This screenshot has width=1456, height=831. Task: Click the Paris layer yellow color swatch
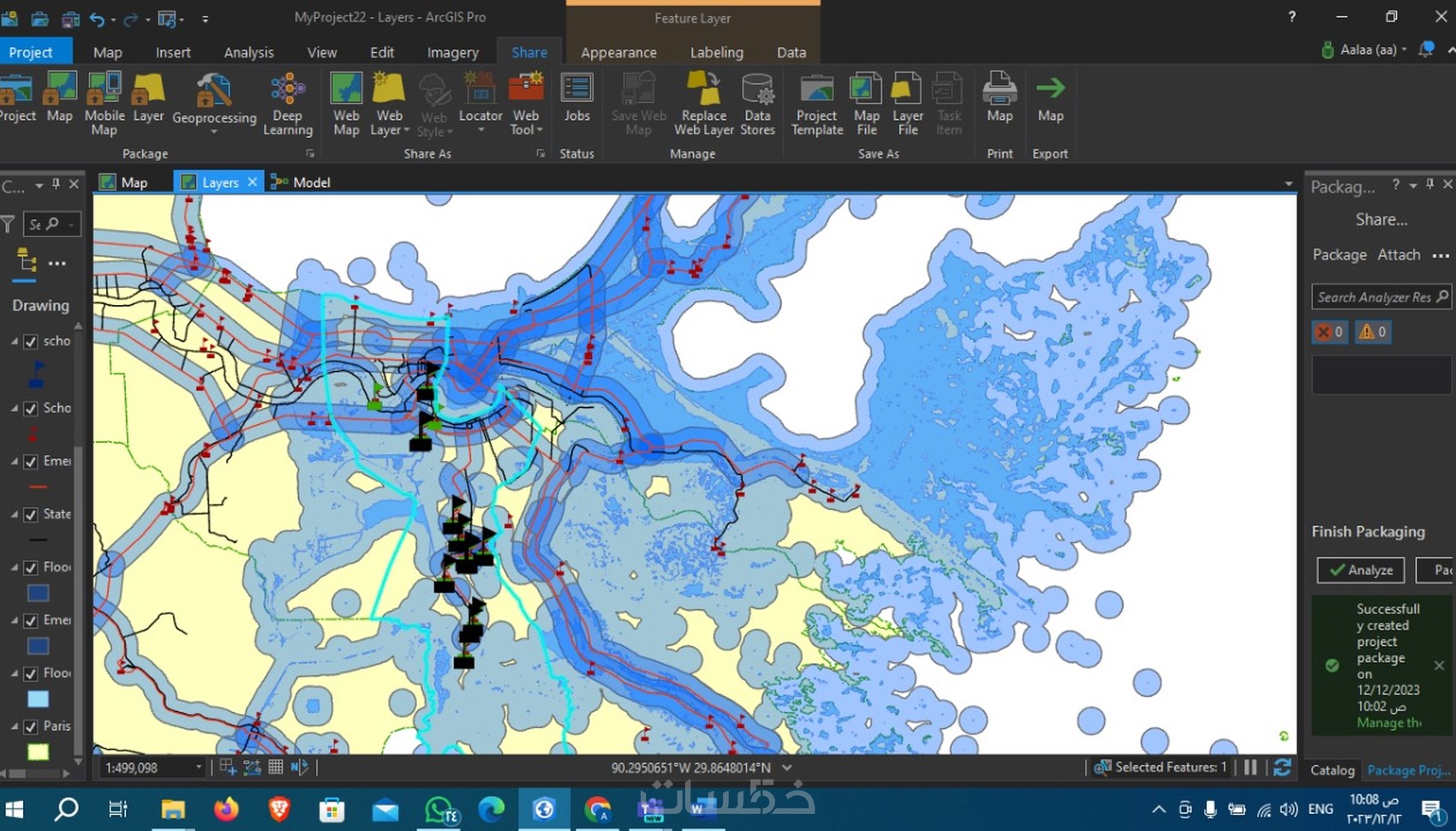coord(38,751)
